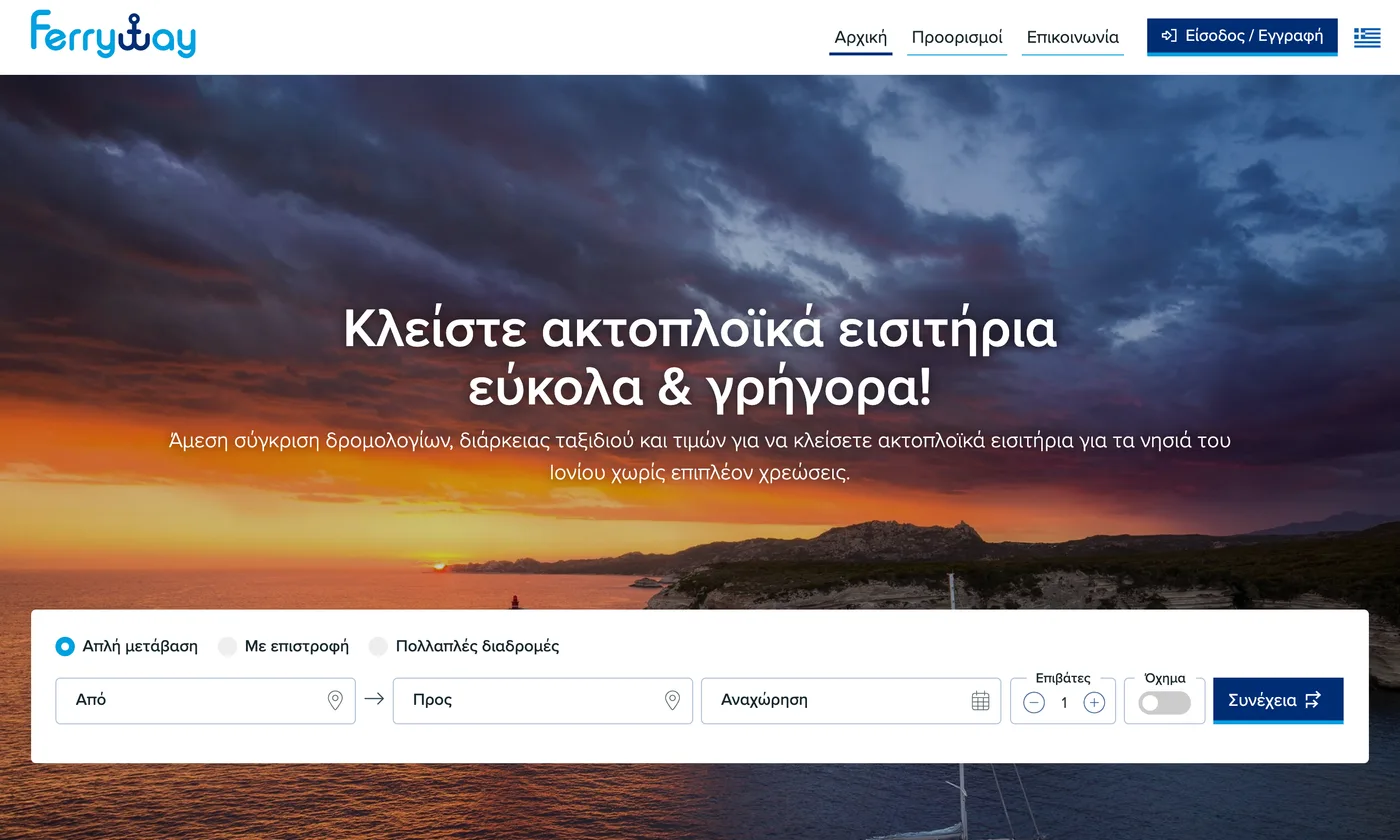This screenshot has height=840, width=1400.
Task: Open the Αναχώρηση date field
Action: pos(851,701)
